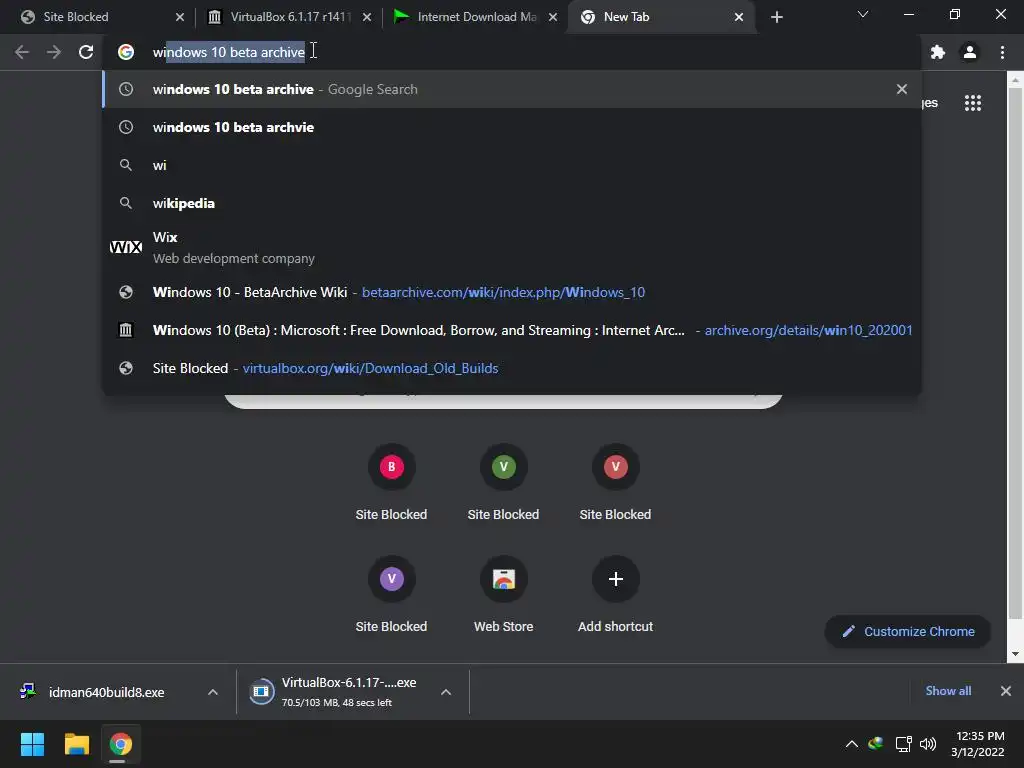
Task: Expand options for the VirtualBox-6.1.17 download
Action: (446, 692)
